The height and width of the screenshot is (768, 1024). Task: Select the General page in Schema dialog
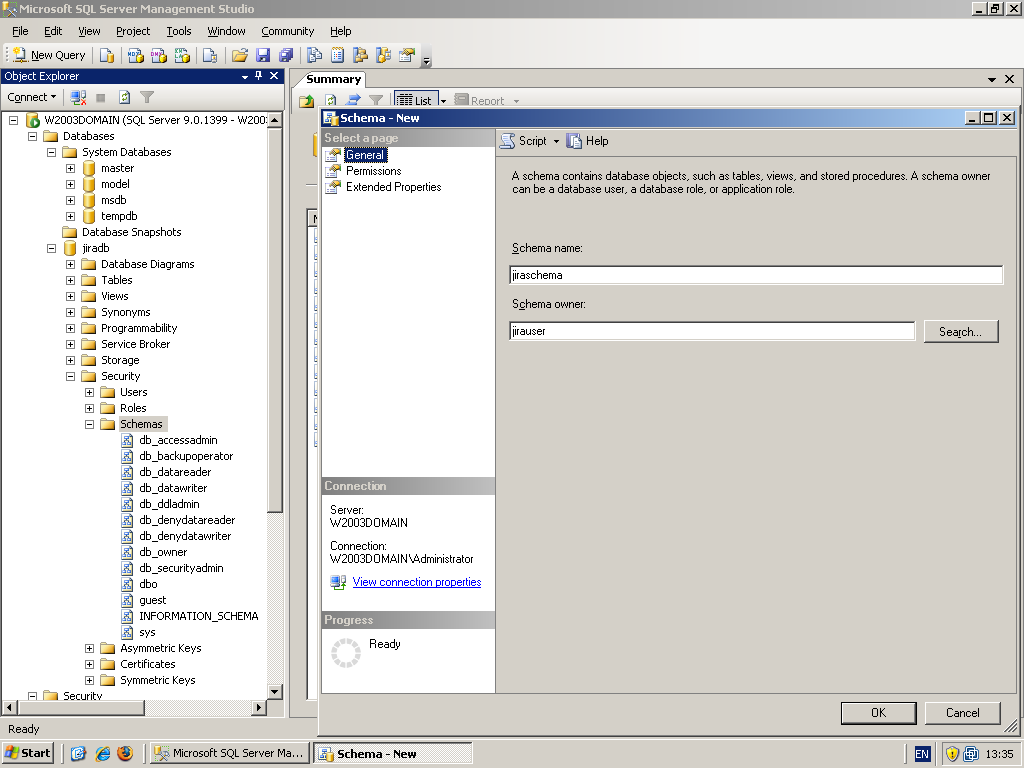coord(365,155)
